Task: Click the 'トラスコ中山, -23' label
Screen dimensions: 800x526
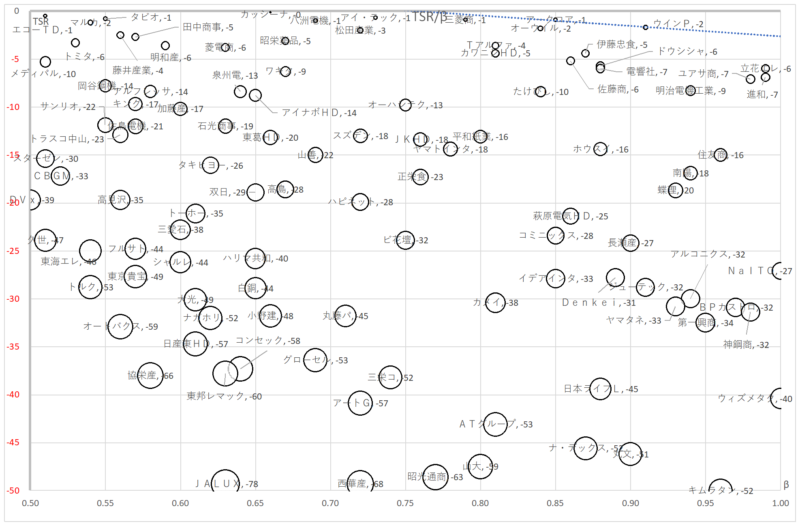Action: click(x=67, y=139)
